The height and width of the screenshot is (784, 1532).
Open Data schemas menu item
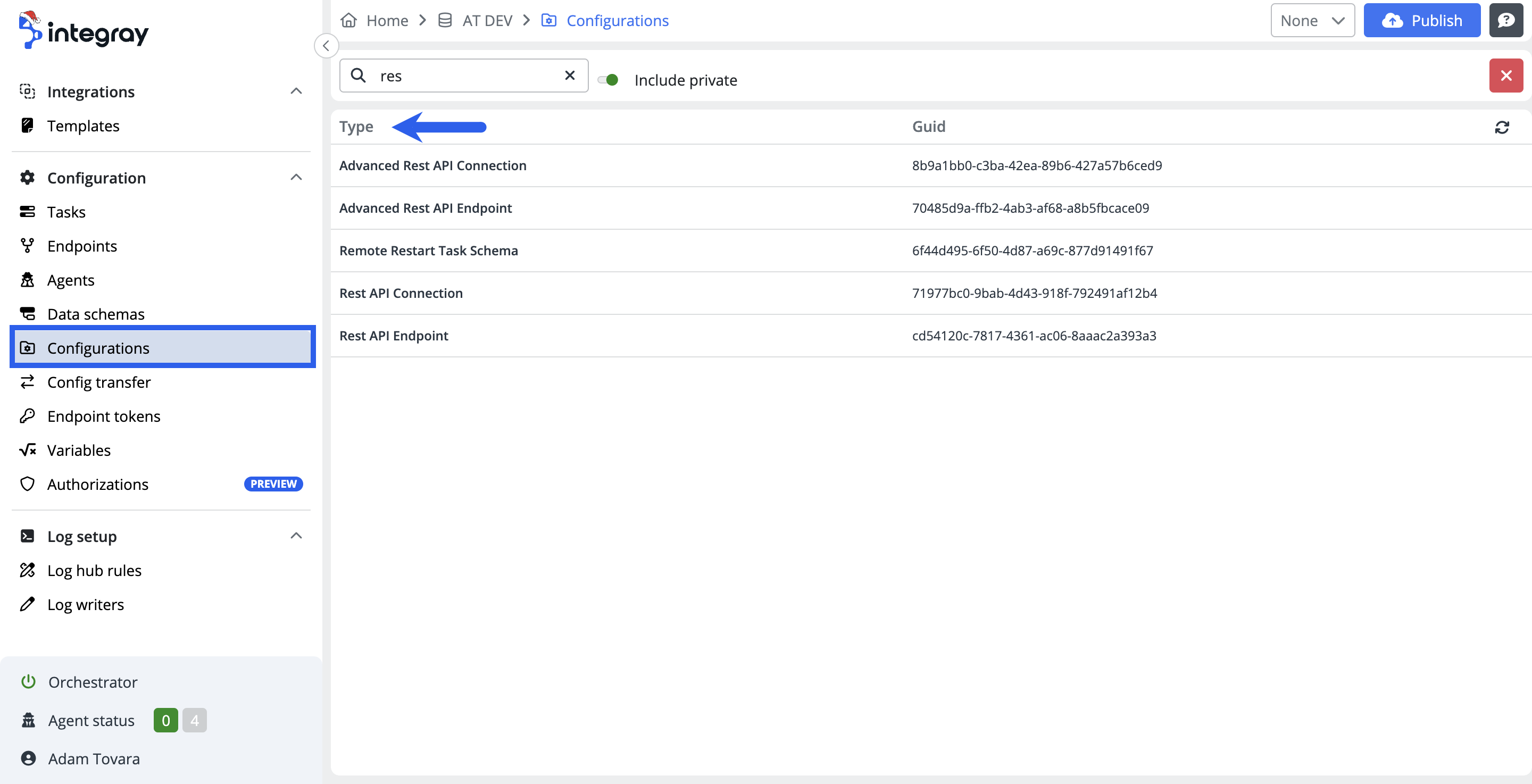[x=95, y=314]
